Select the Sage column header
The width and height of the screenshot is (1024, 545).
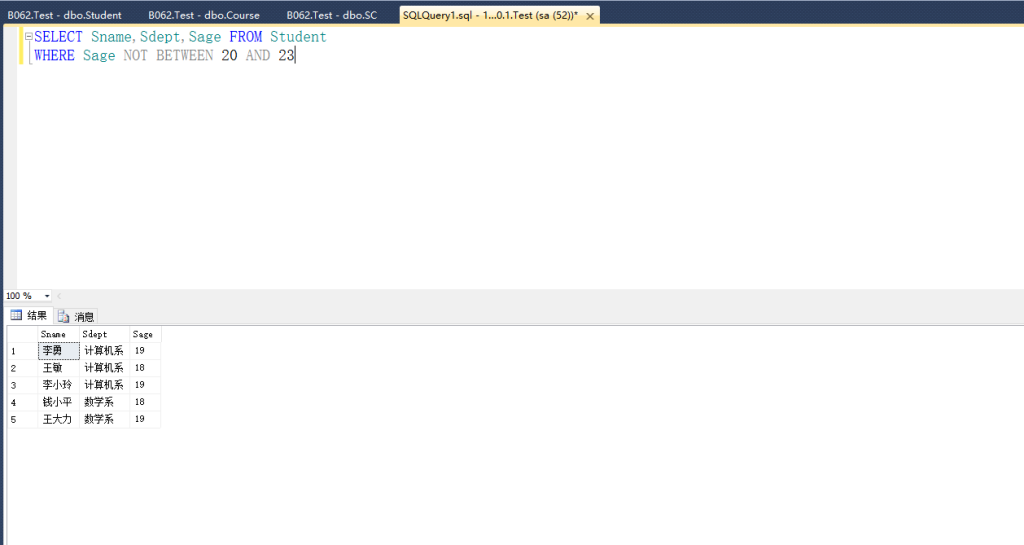coord(145,334)
